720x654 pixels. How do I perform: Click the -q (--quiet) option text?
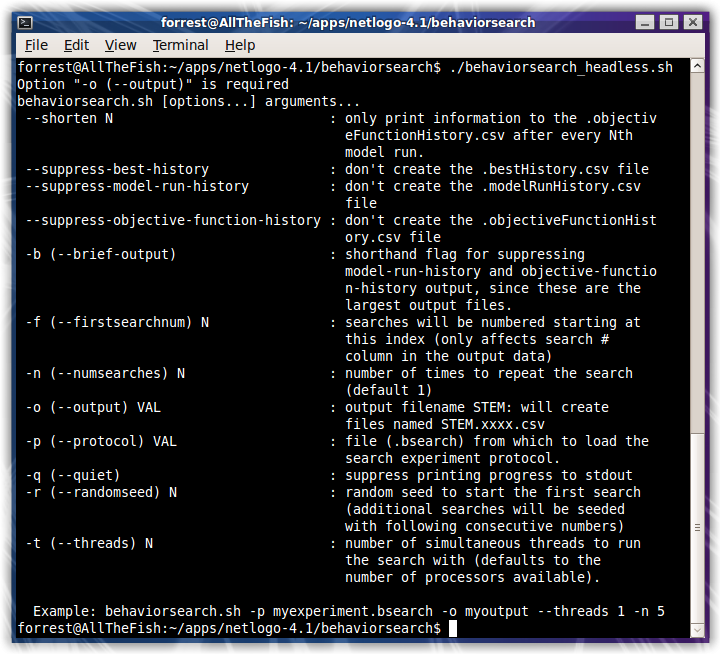pos(73,475)
